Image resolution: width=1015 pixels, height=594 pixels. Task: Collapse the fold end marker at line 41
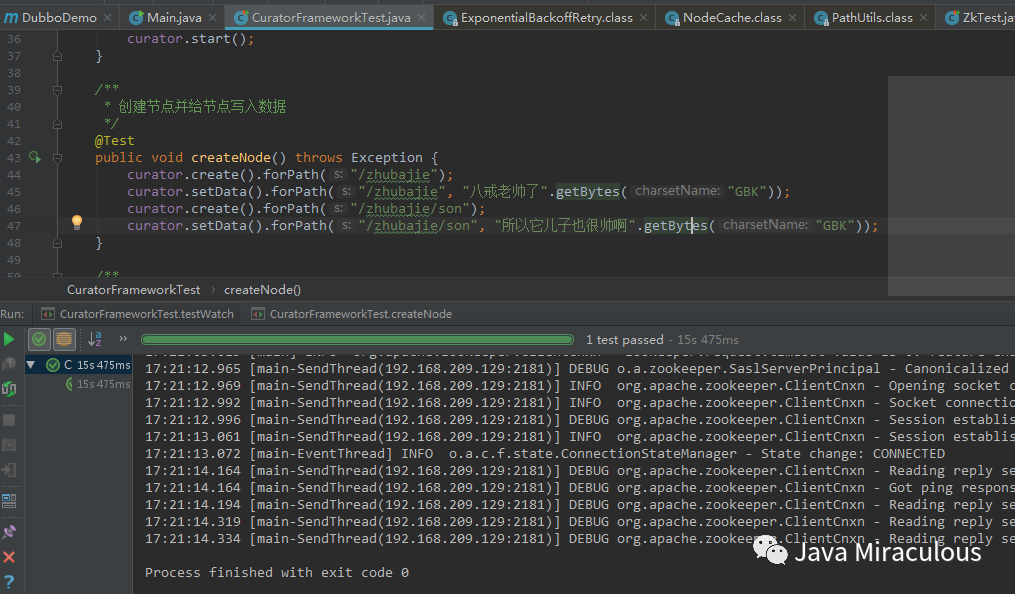(x=57, y=124)
